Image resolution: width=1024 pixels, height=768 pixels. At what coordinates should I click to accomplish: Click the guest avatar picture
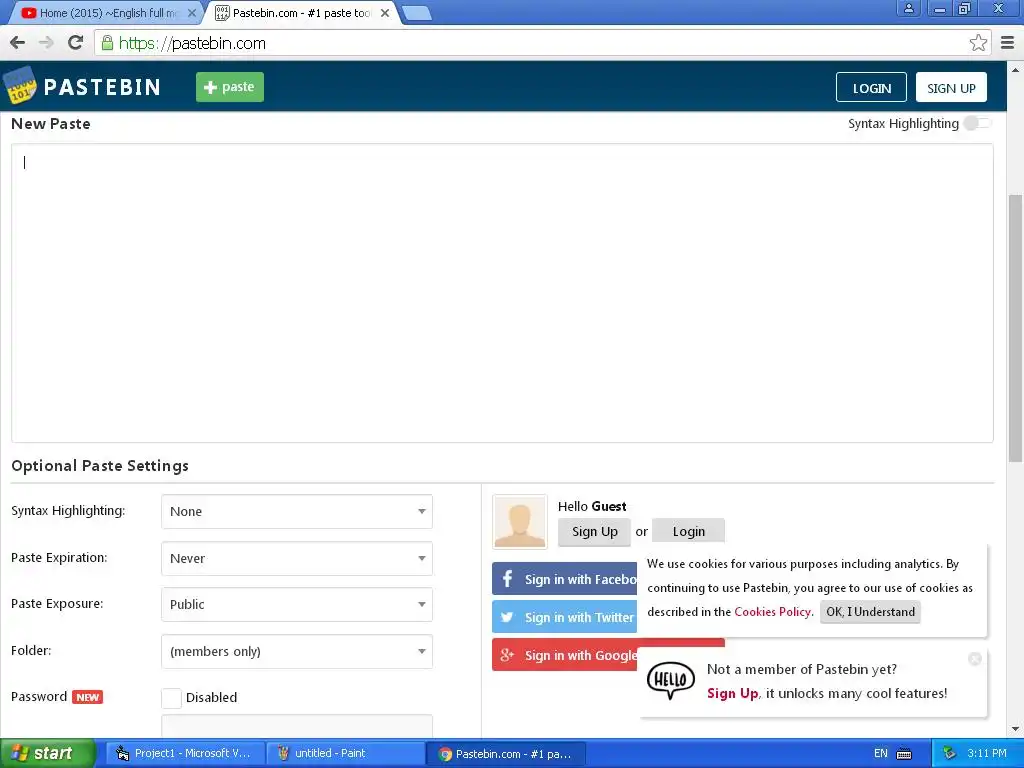520,522
